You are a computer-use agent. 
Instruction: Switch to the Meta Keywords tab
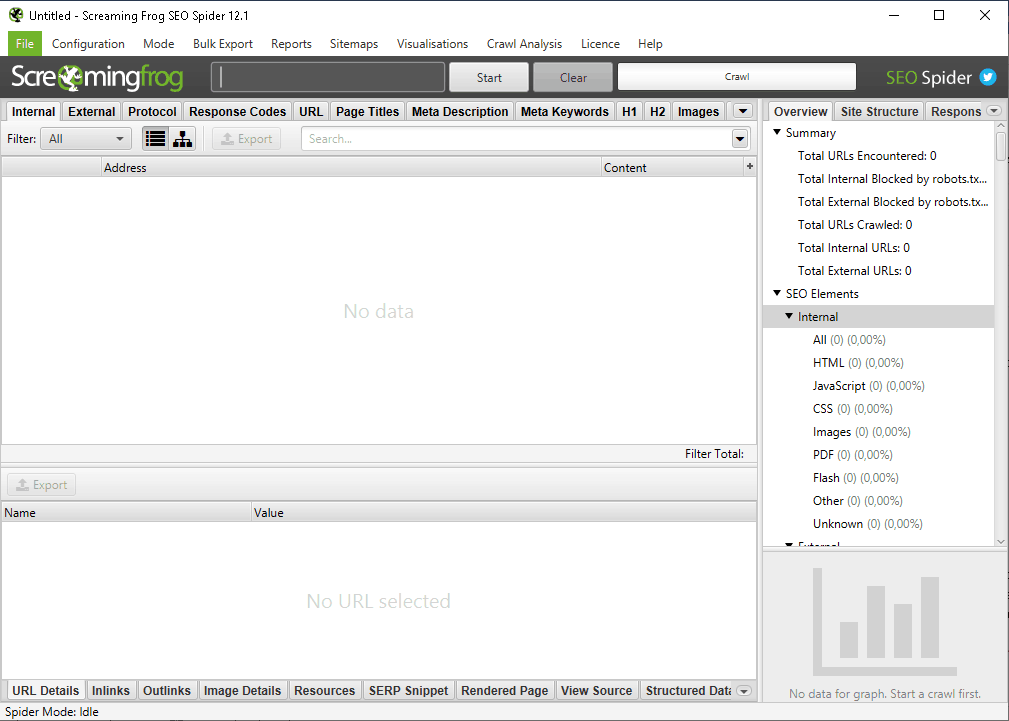[x=564, y=111]
